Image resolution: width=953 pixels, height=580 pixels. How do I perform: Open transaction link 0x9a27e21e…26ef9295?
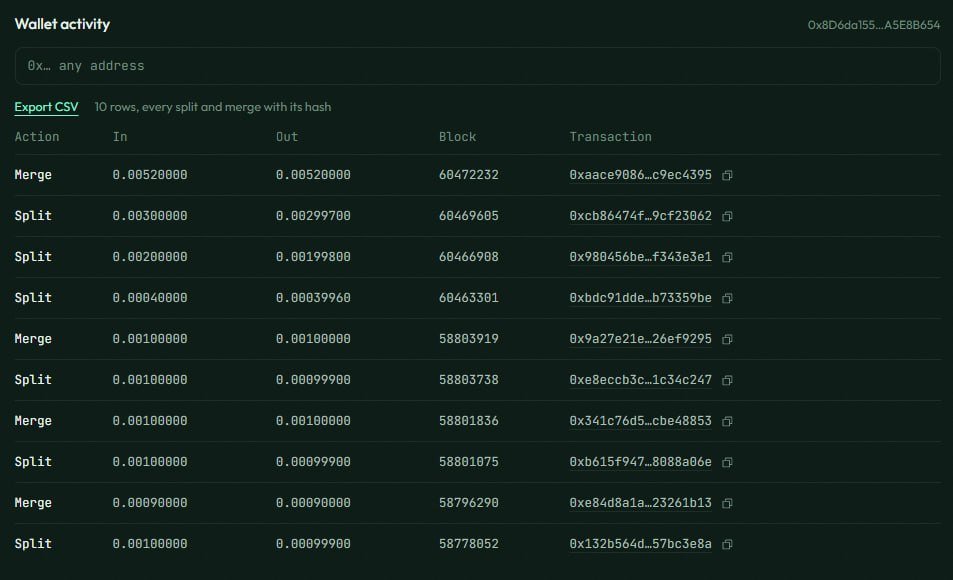(x=640, y=339)
